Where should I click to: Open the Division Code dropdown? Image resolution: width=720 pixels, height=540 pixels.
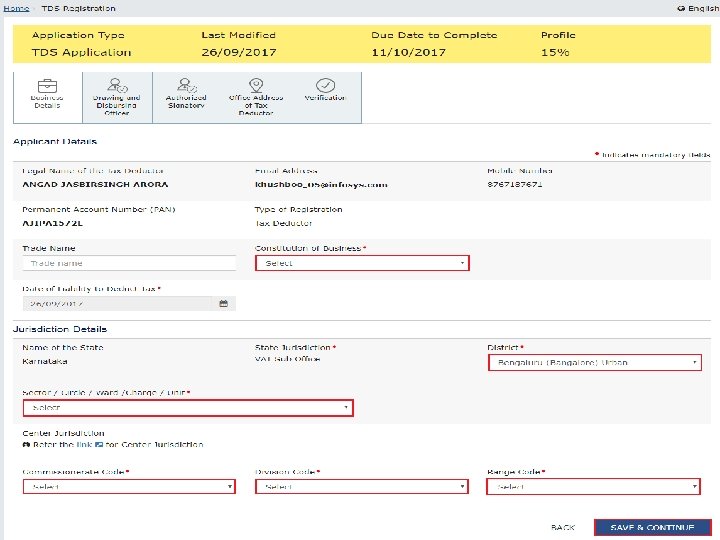tap(362, 487)
